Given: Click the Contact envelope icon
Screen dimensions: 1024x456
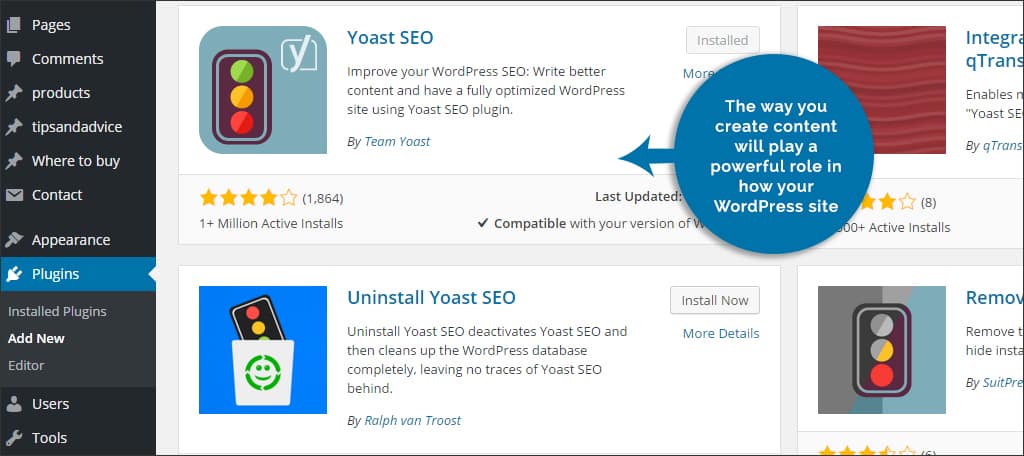Looking at the screenshot, I should [x=14, y=195].
